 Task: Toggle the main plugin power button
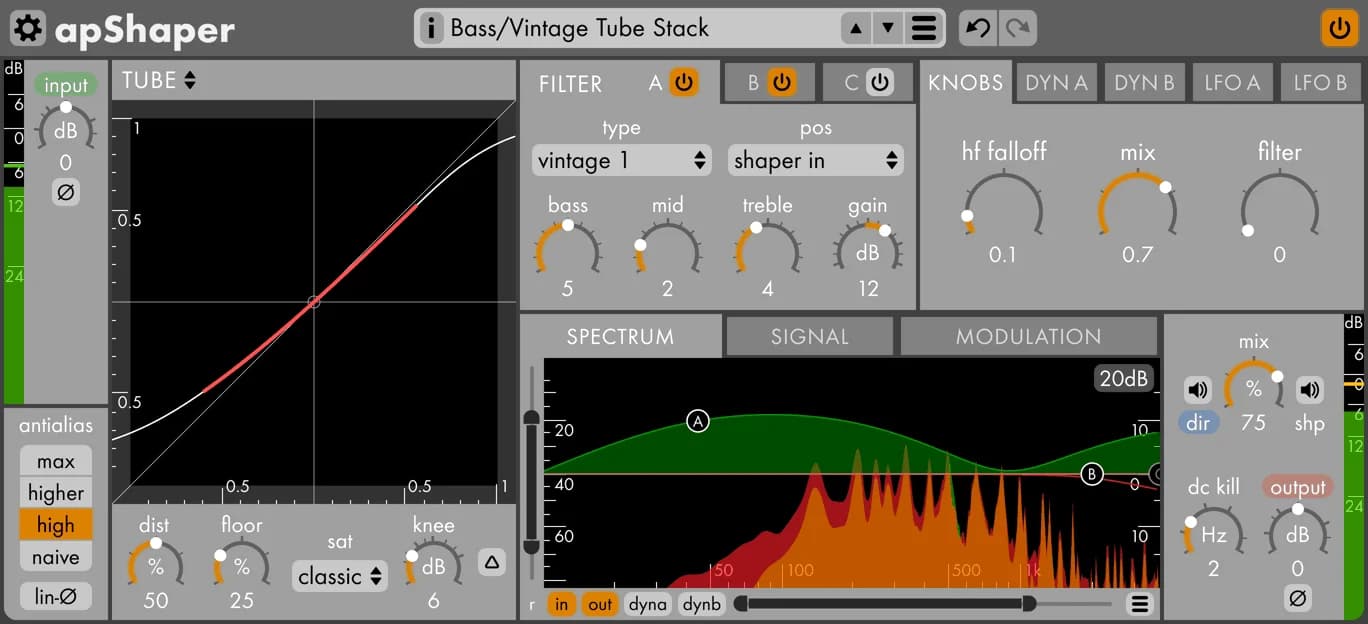(x=1339, y=28)
